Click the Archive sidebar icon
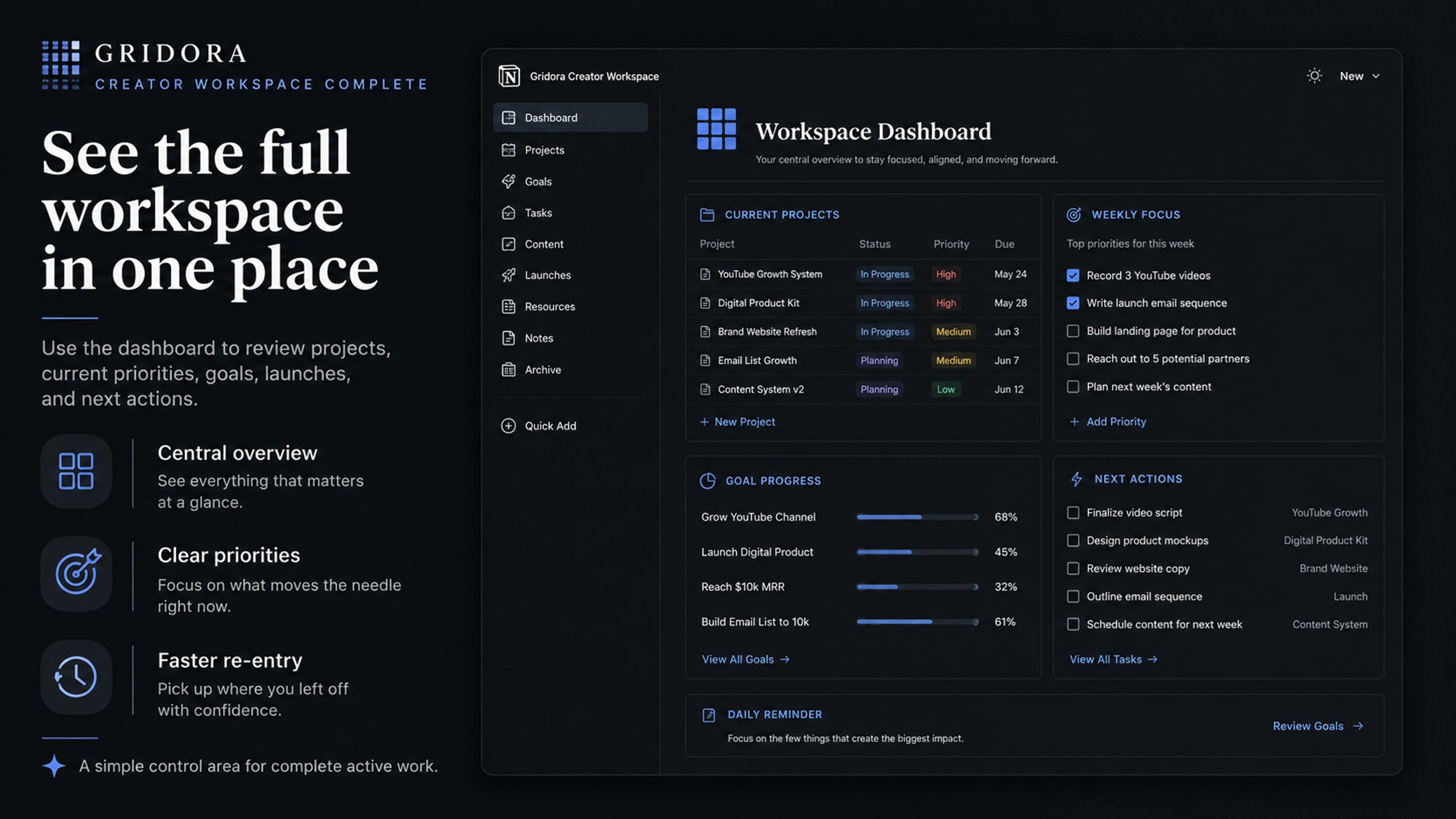 [508, 370]
